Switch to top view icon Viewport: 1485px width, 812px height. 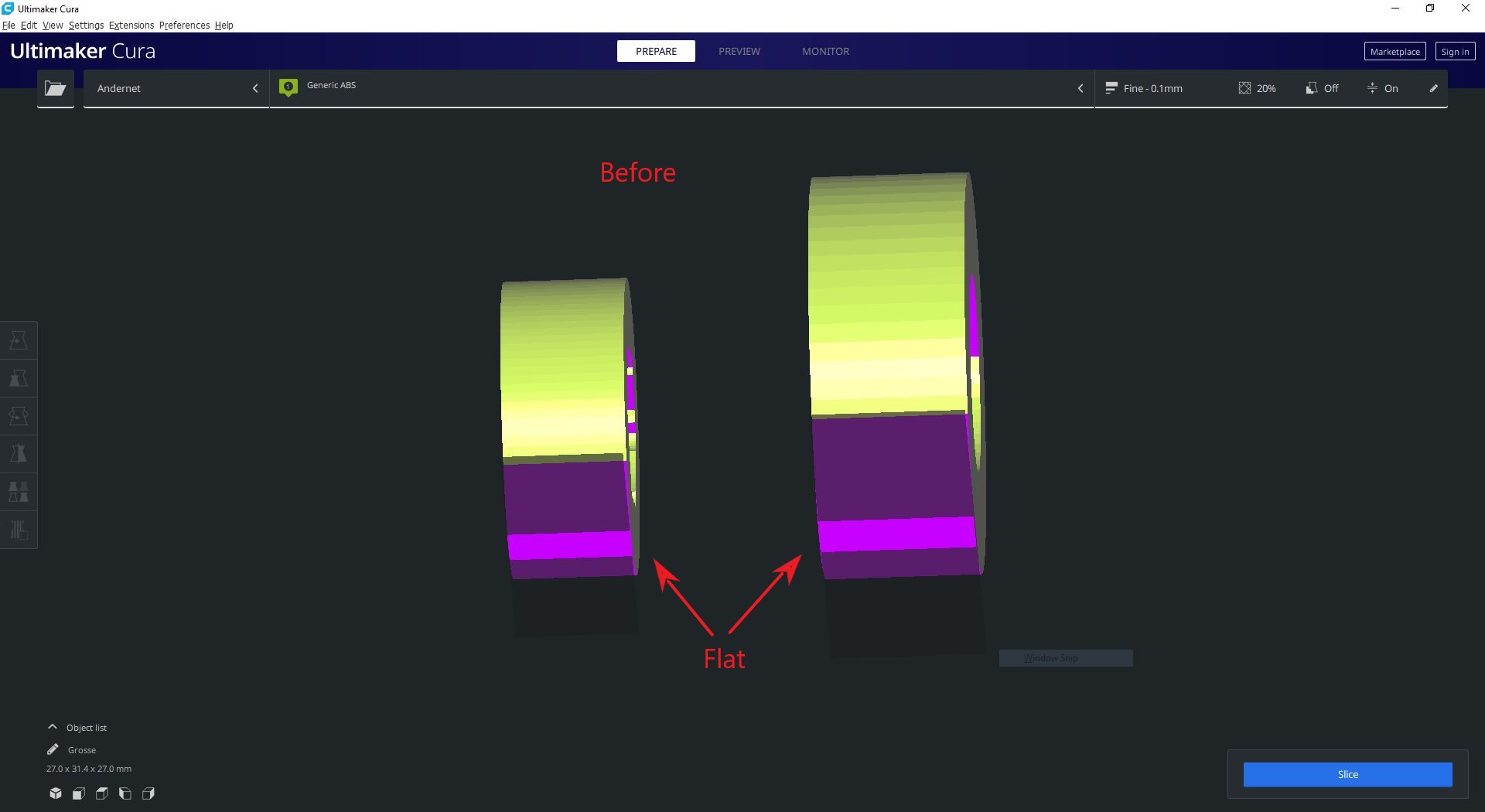point(102,793)
